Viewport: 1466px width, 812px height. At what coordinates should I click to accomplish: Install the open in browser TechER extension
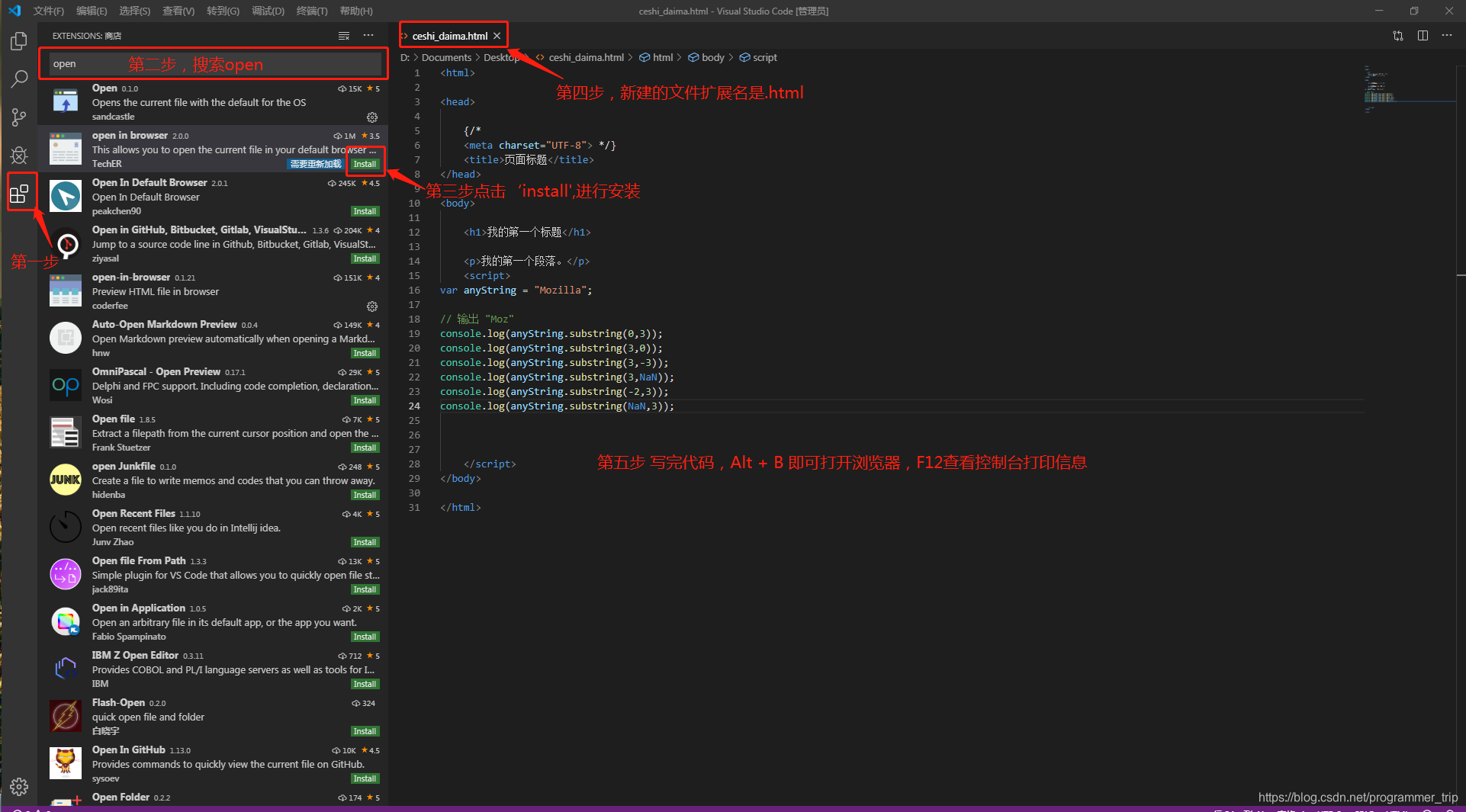pos(365,164)
